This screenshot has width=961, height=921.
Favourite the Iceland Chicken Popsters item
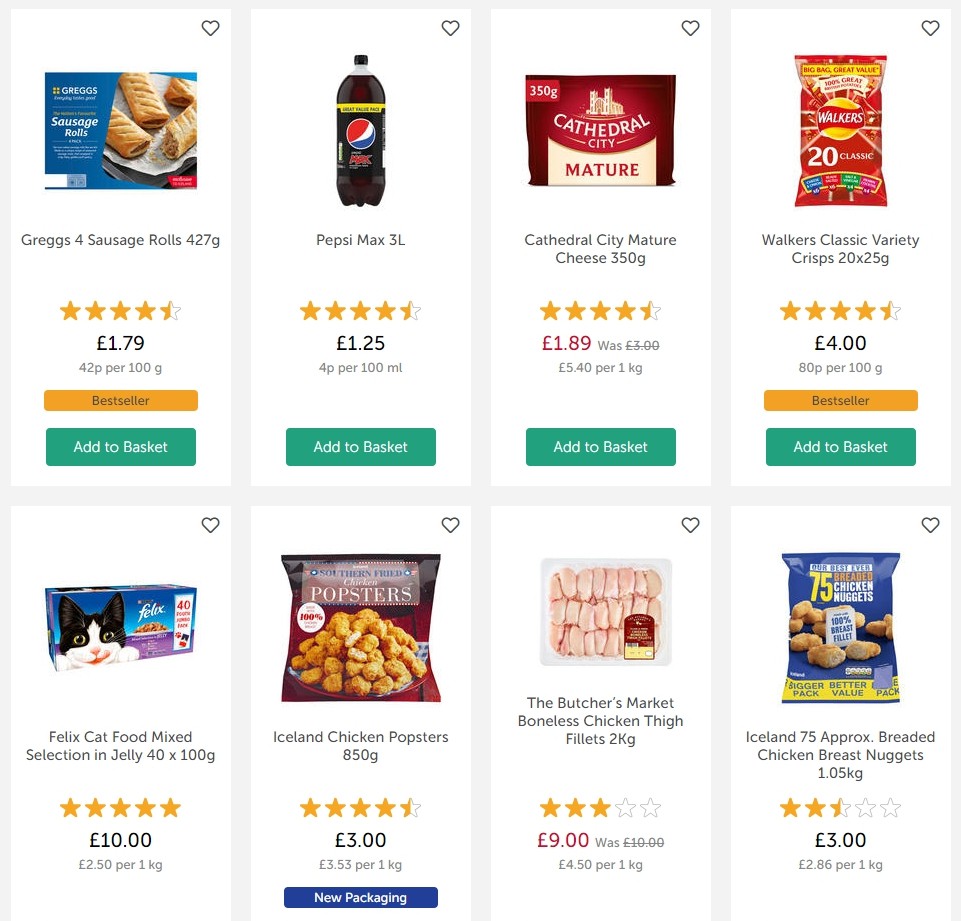point(450,524)
